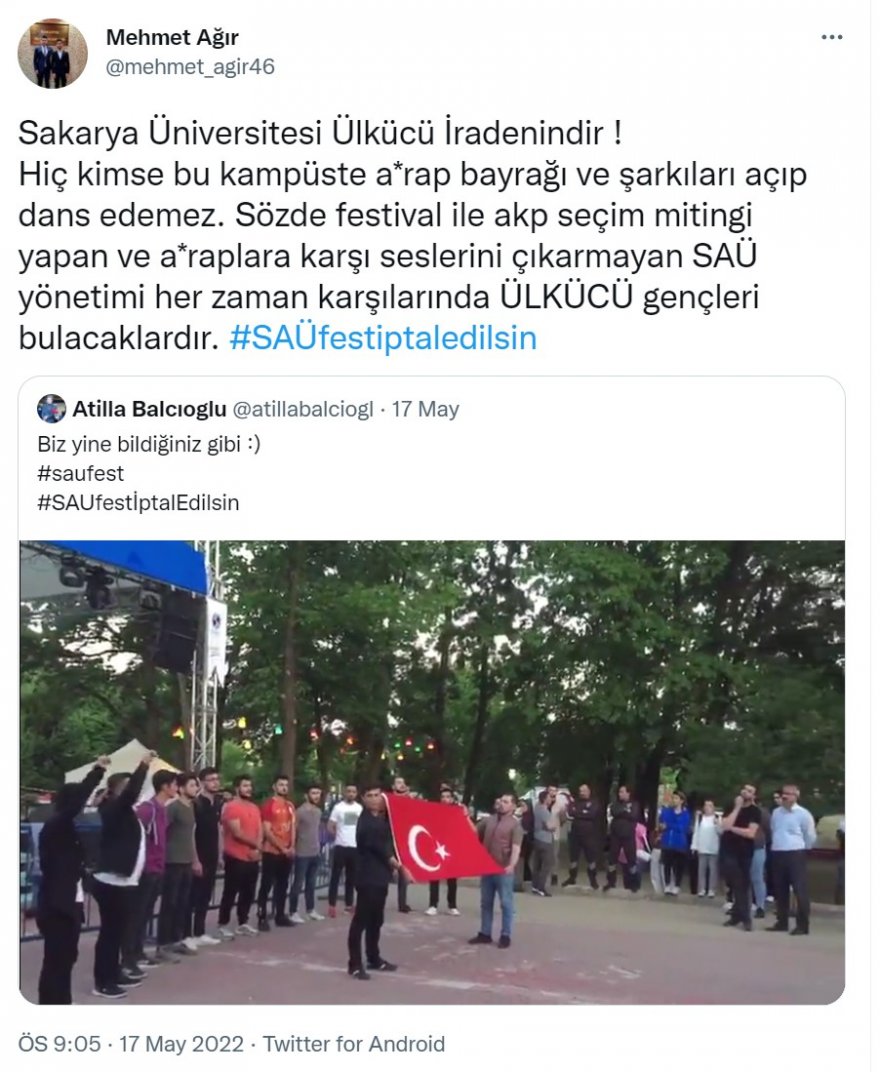Open the #saufest hashtag
The height and width of the screenshot is (1072, 880).
(x=81, y=474)
